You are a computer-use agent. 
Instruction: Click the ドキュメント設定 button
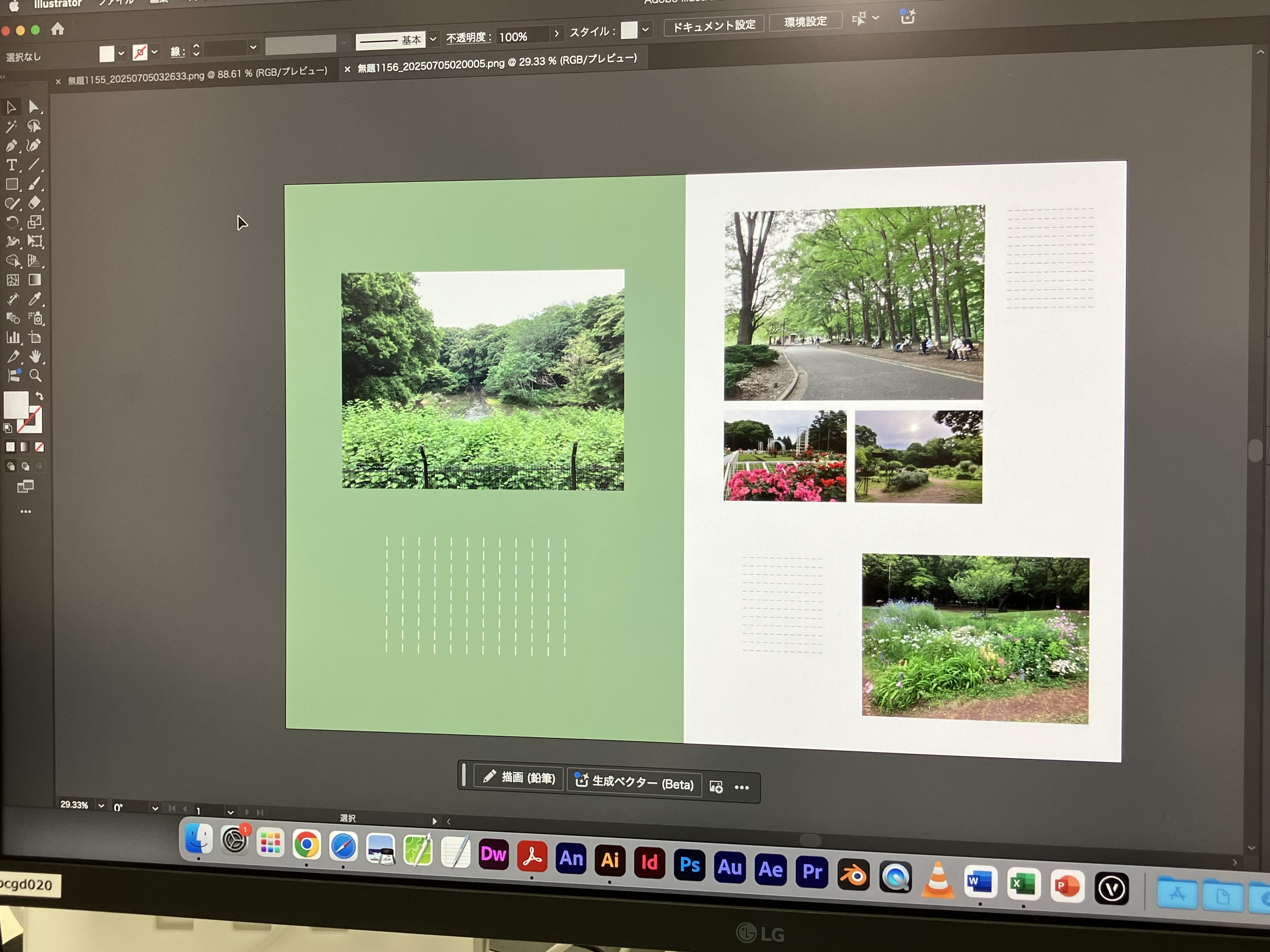(x=714, y=25)
